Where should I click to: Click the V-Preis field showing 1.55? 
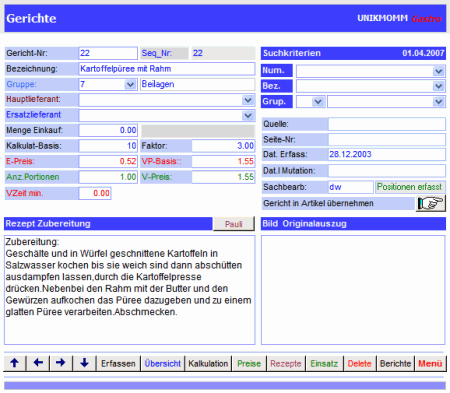click(223, 177)
